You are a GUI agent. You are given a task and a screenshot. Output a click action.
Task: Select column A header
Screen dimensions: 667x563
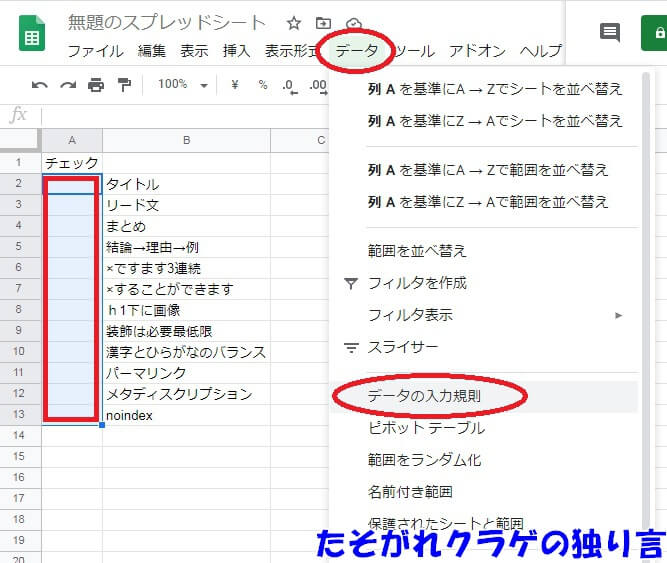coord(72,140)
